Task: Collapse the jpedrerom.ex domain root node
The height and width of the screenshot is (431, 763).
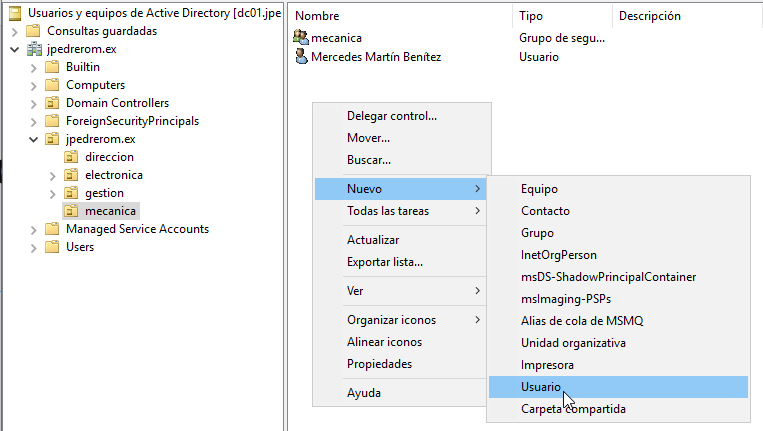Action: coord(14,49)
